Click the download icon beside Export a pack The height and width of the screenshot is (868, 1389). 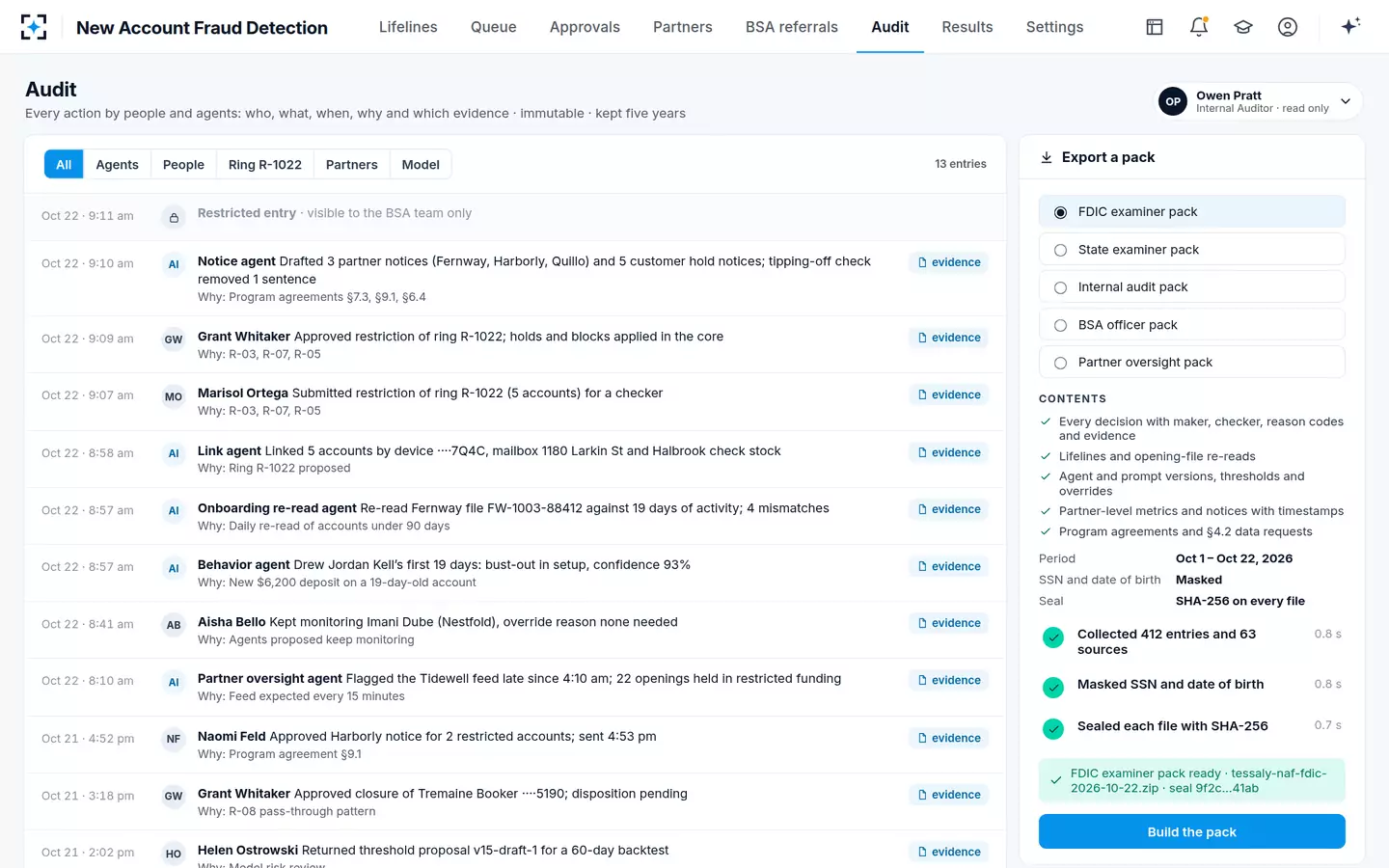click(1047, 157)
